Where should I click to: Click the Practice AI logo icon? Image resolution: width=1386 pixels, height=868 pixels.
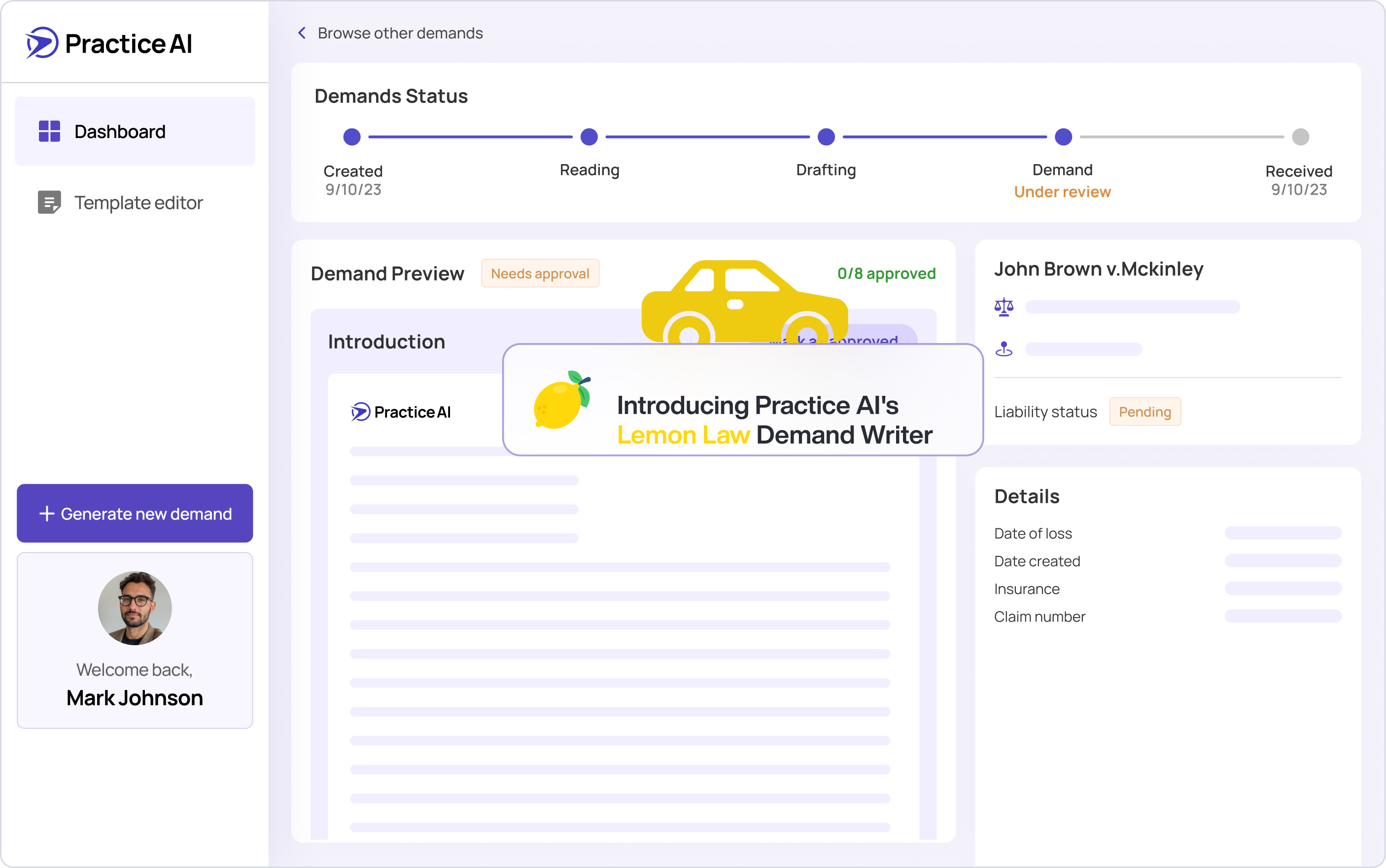click(42, 43)
